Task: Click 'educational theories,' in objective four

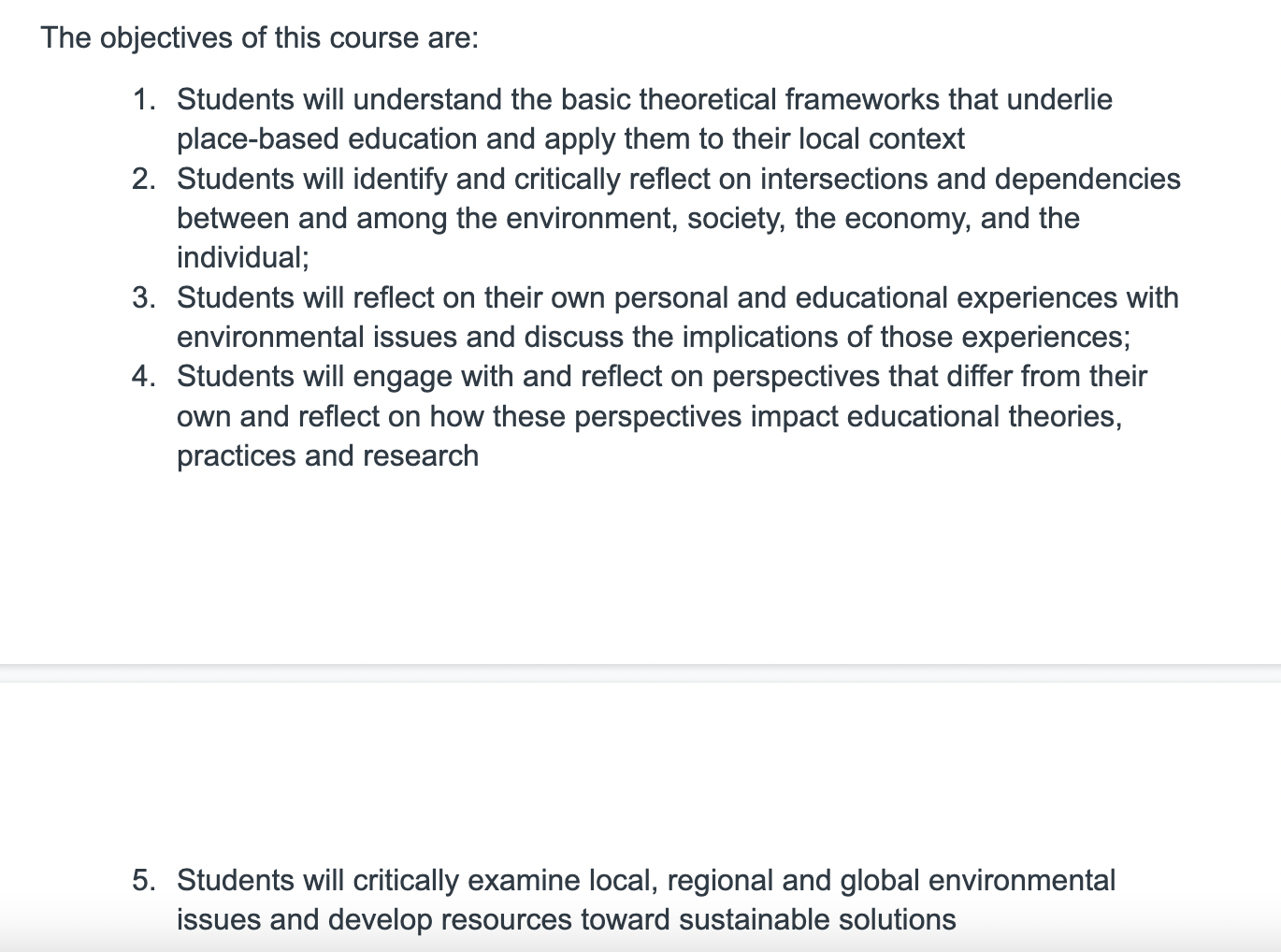Action: (985, 416)
